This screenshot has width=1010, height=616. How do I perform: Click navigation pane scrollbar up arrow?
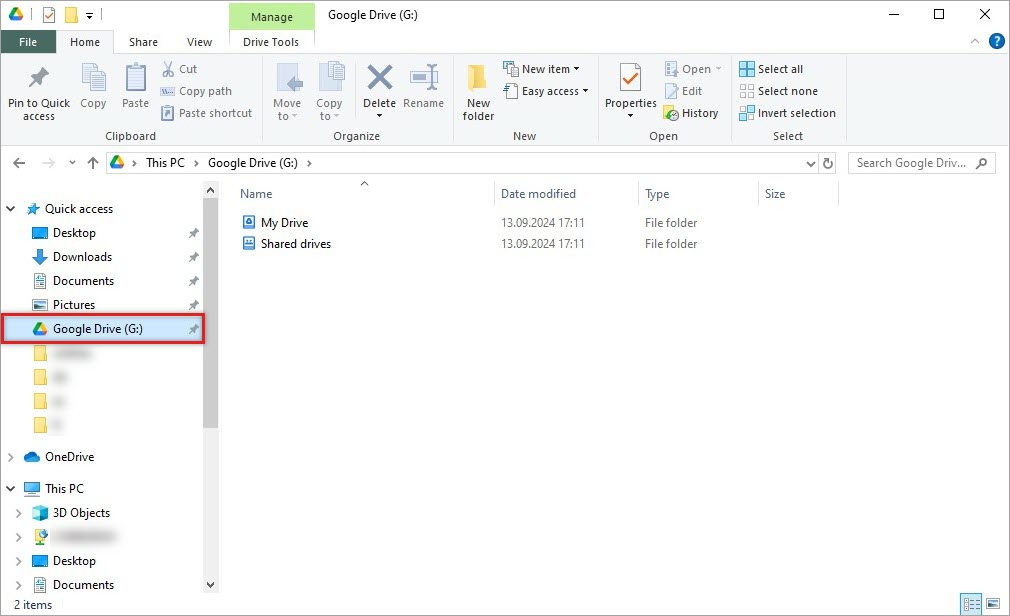coord(210,190)
